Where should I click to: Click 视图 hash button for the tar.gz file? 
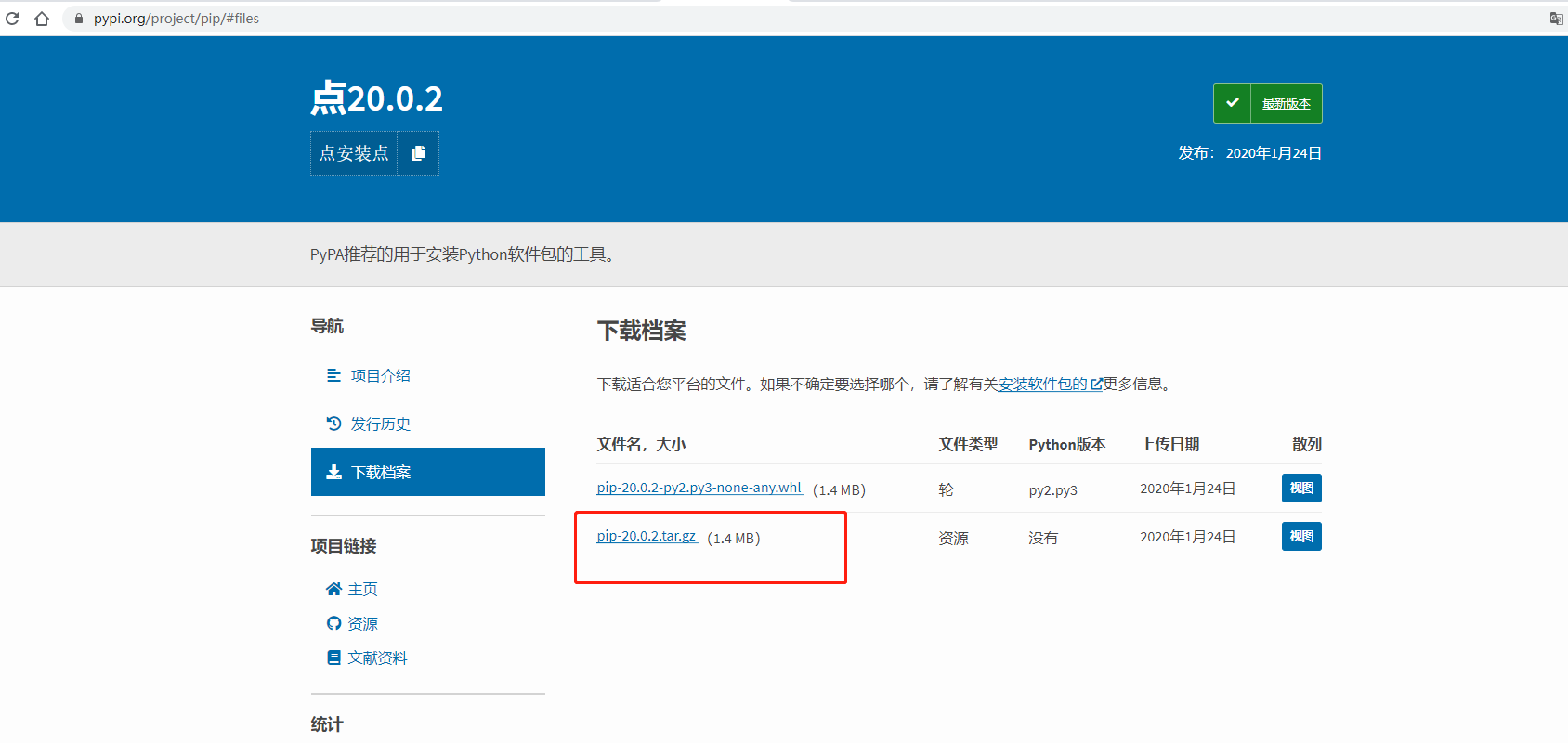pos(1301,536)
